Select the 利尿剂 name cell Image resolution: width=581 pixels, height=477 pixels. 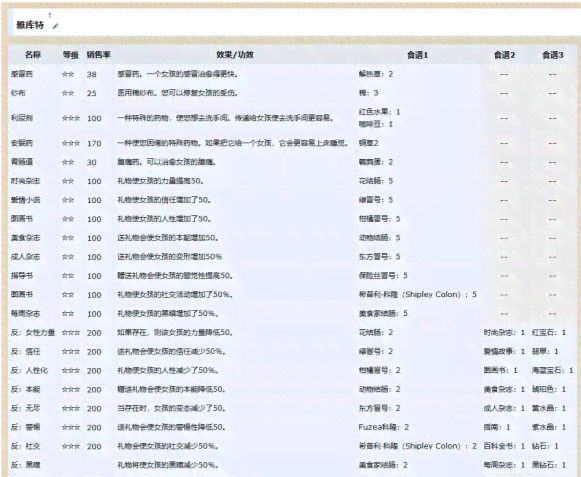tap(22, 118)
